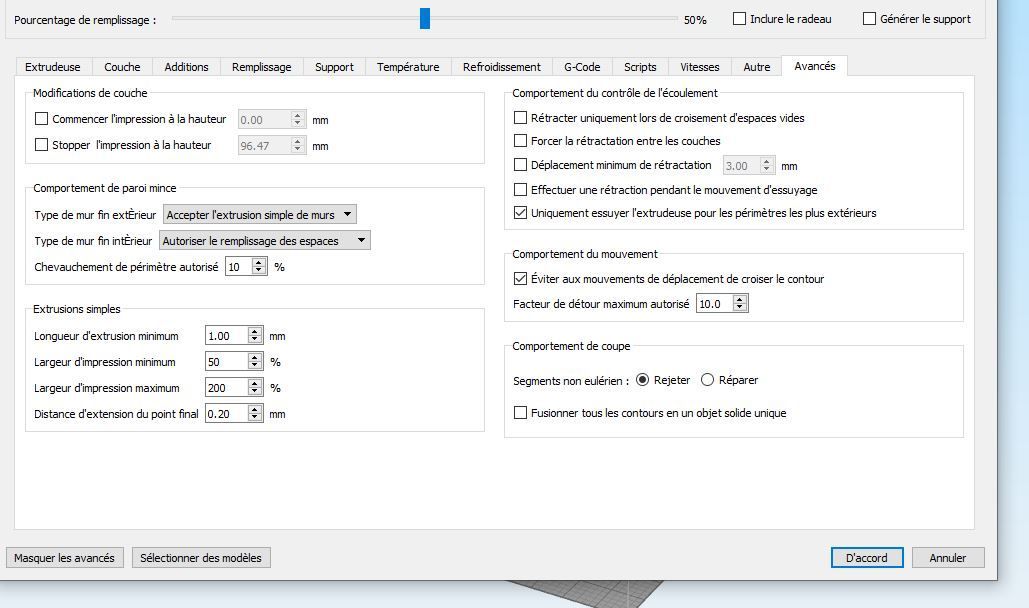Decrease the Largeur d'impression maximum spinner value
The image size is (1029, 608).
tap(255, 392)
